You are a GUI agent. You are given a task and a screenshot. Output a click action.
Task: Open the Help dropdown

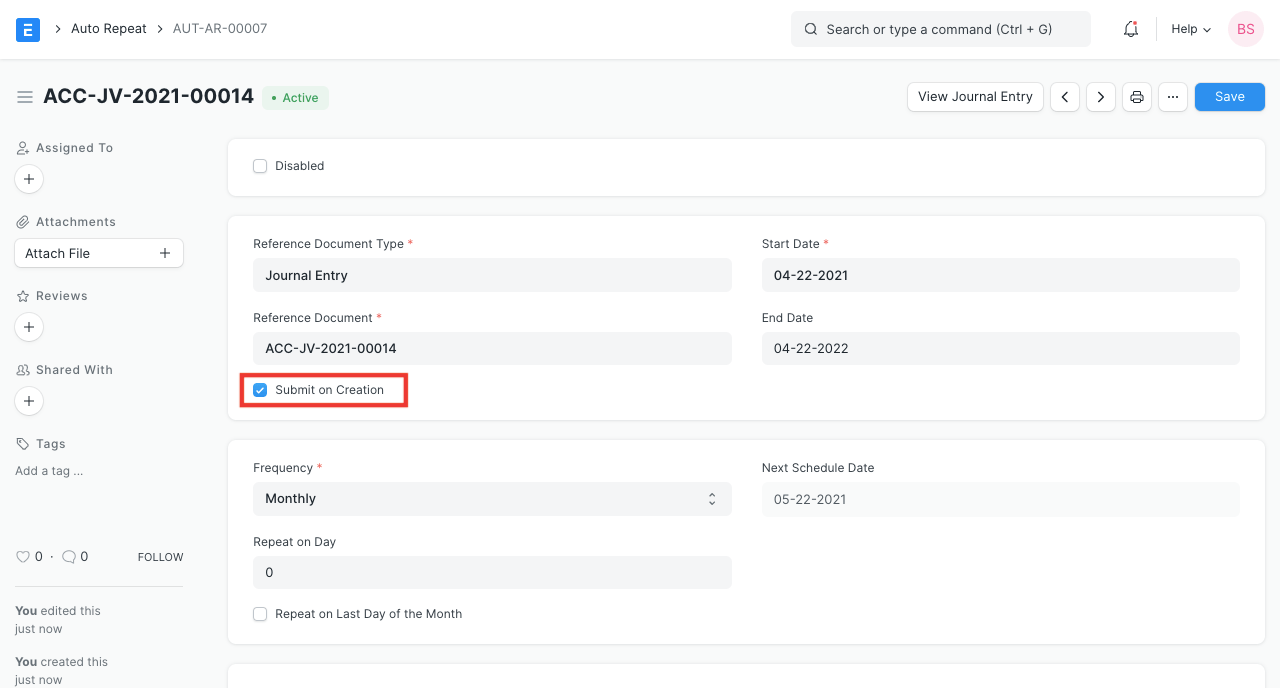[1189, 29]
